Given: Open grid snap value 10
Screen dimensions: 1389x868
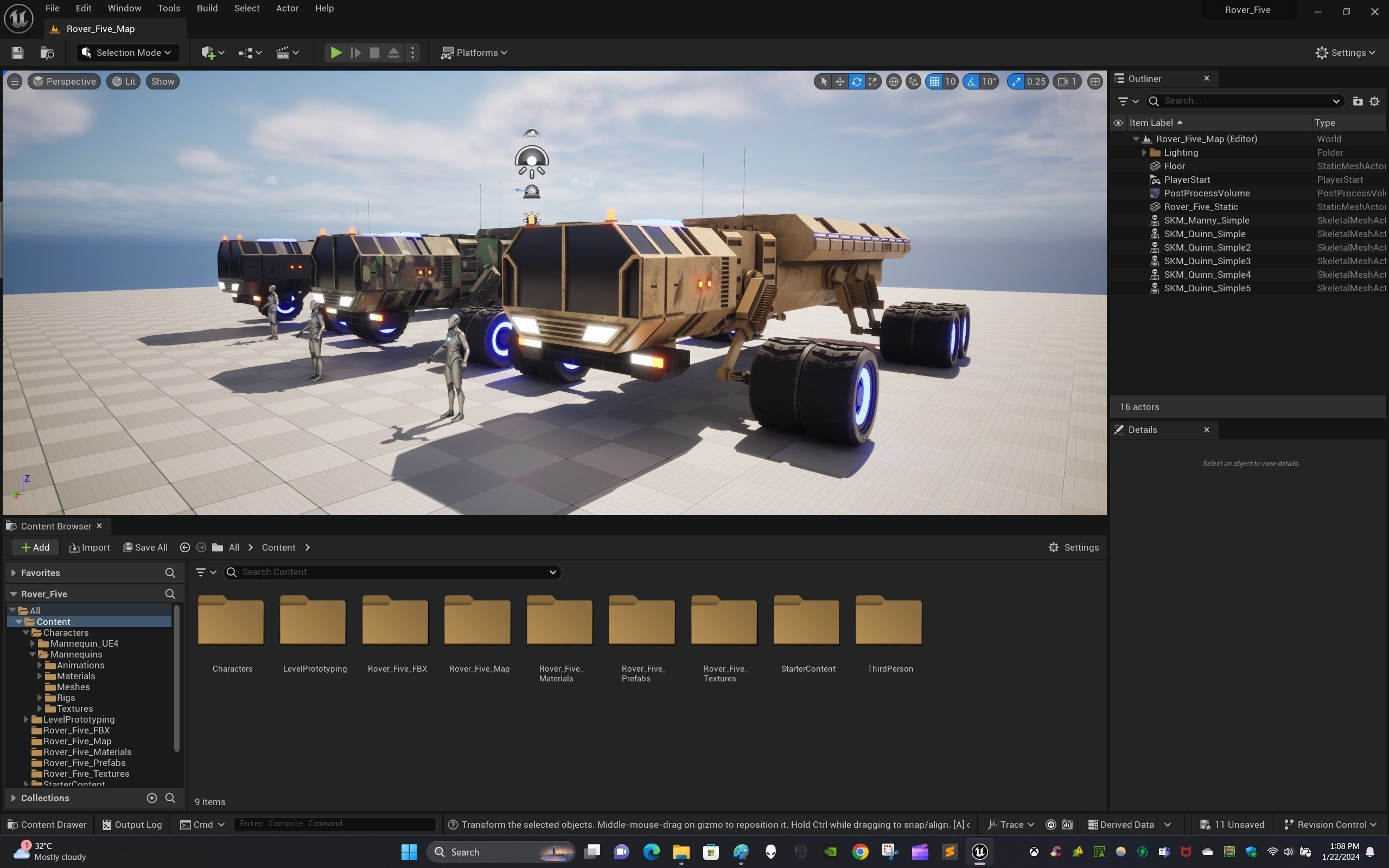Looking at the screenshot, I should (x=951, y=81).
